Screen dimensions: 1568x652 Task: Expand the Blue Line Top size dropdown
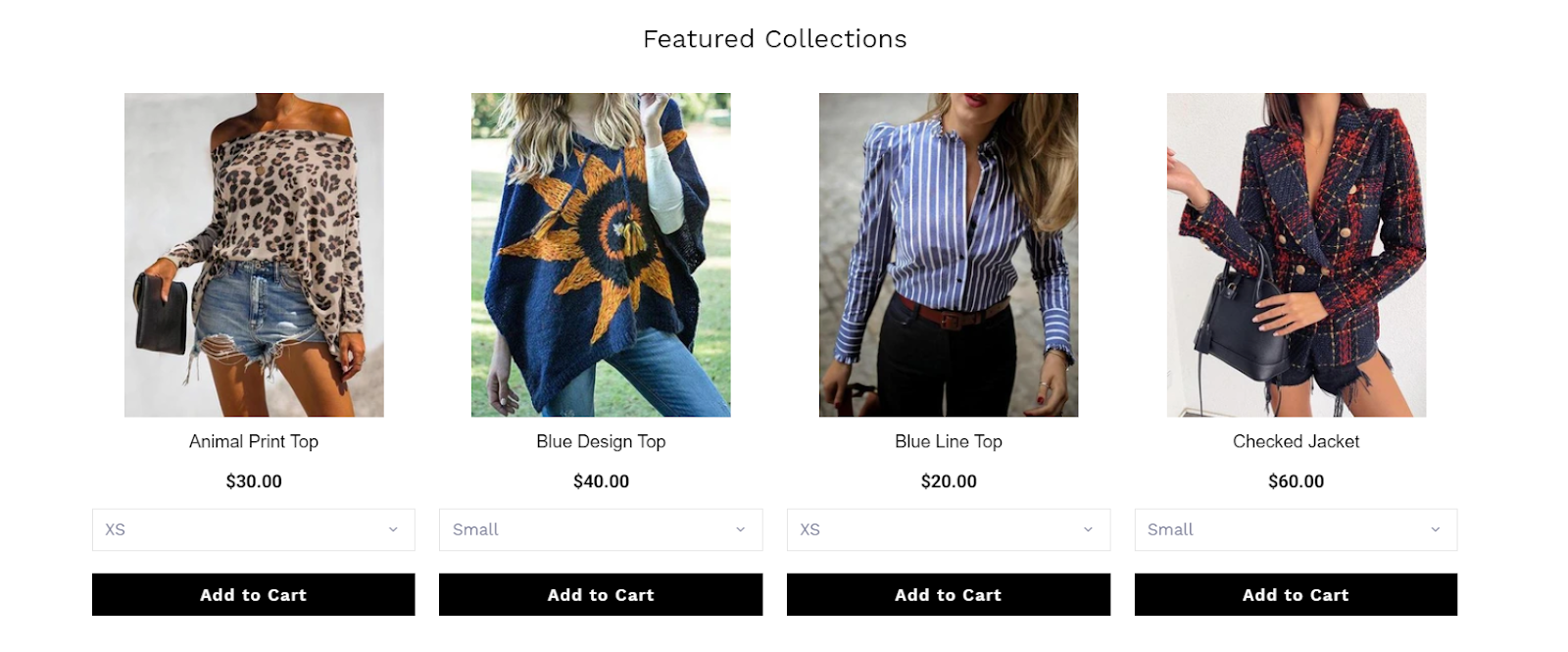[949, 529]
